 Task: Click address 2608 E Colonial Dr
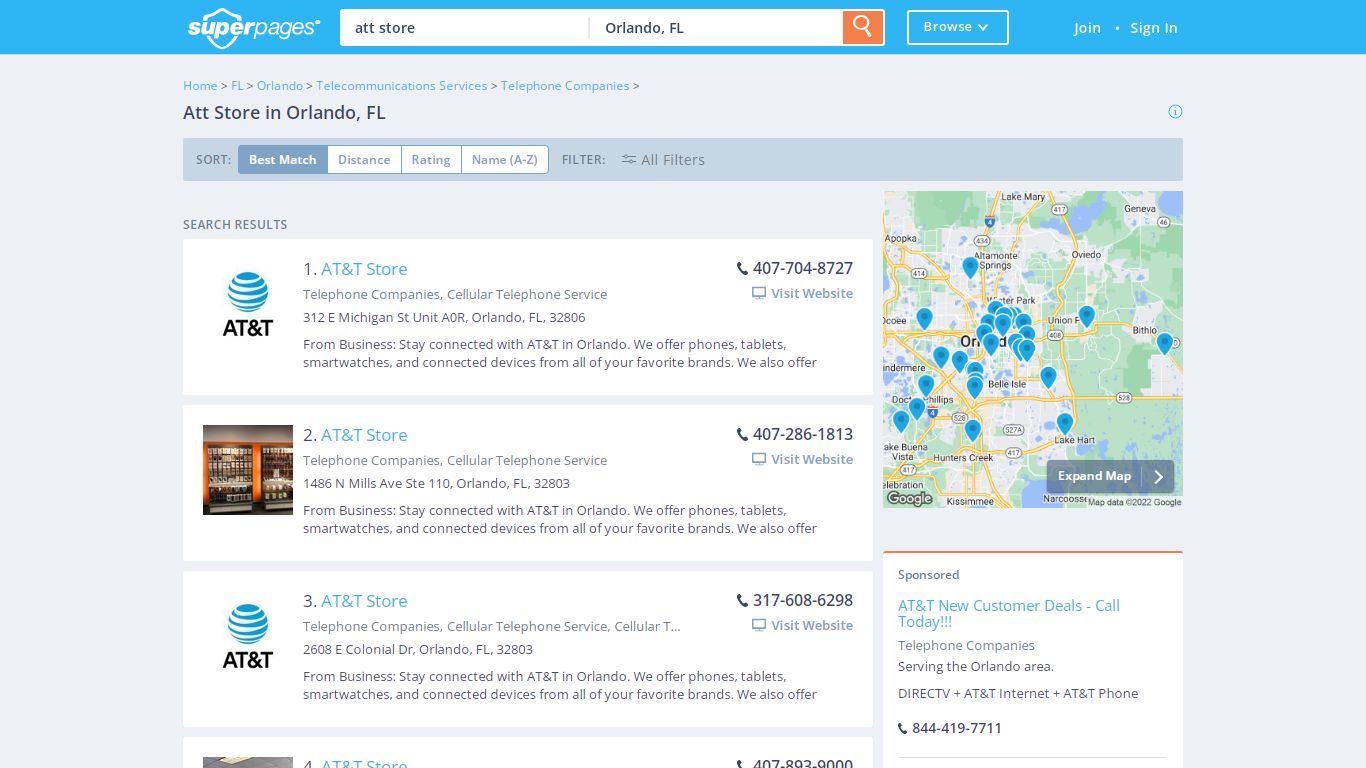coord(418,650)
